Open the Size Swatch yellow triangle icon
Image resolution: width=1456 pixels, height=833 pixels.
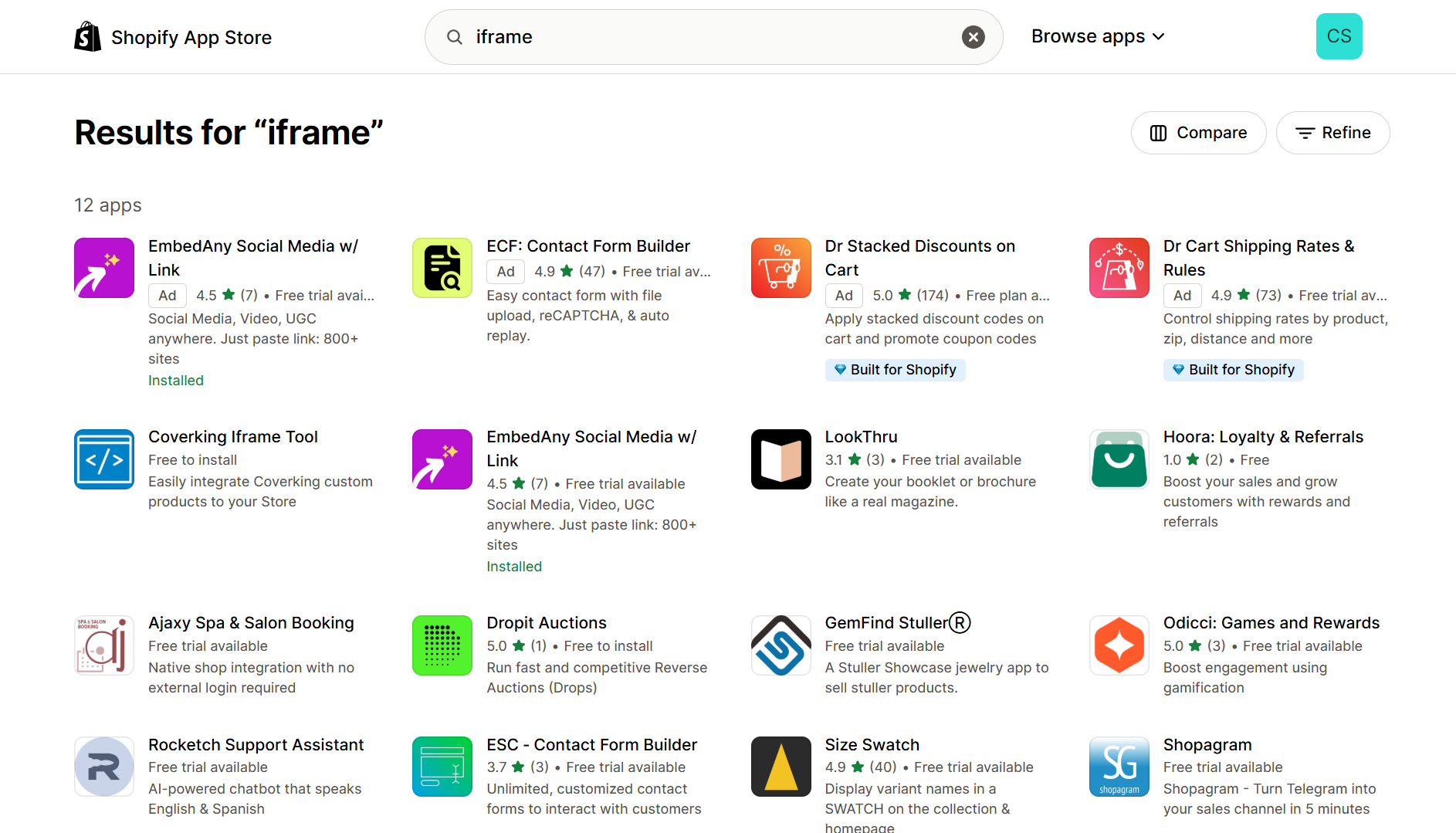(x=780, y=767)
